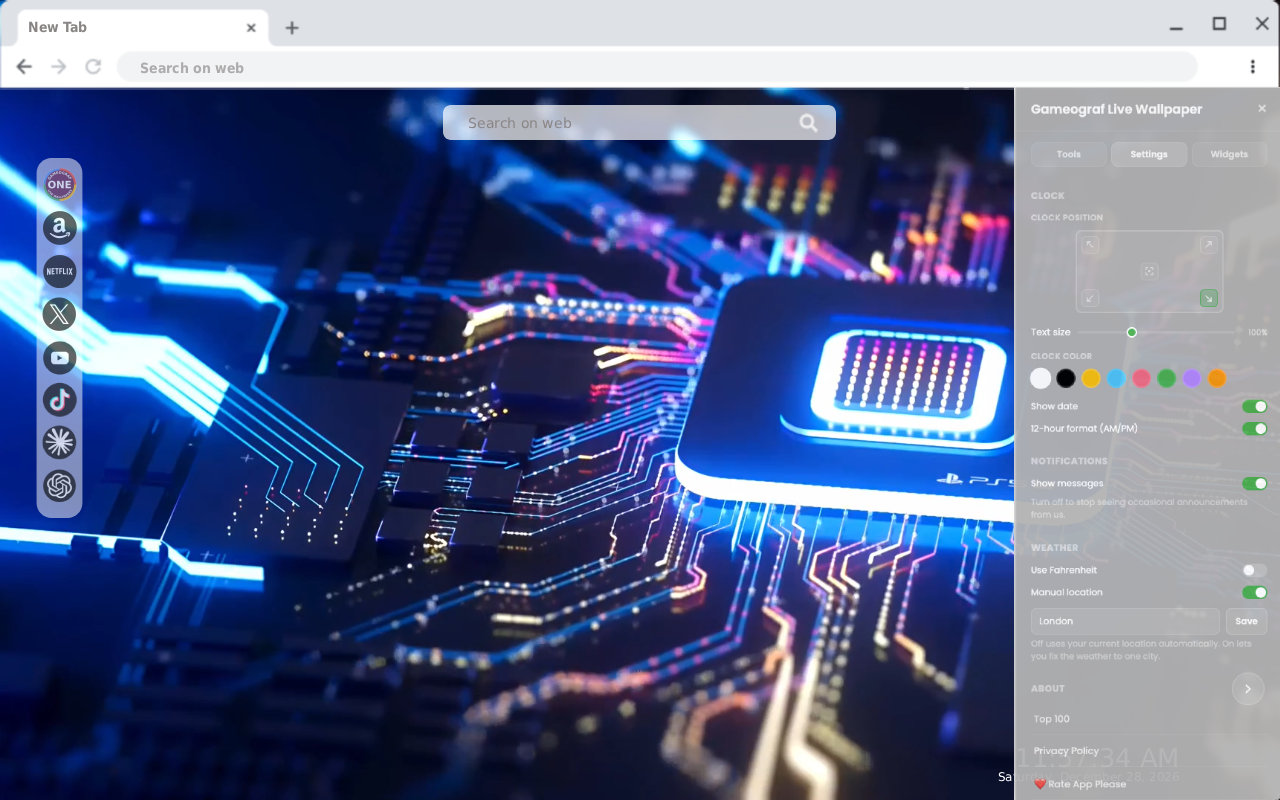
Task: Disable the 12-hour format (AM/PM) switch
Action: 1254,429
